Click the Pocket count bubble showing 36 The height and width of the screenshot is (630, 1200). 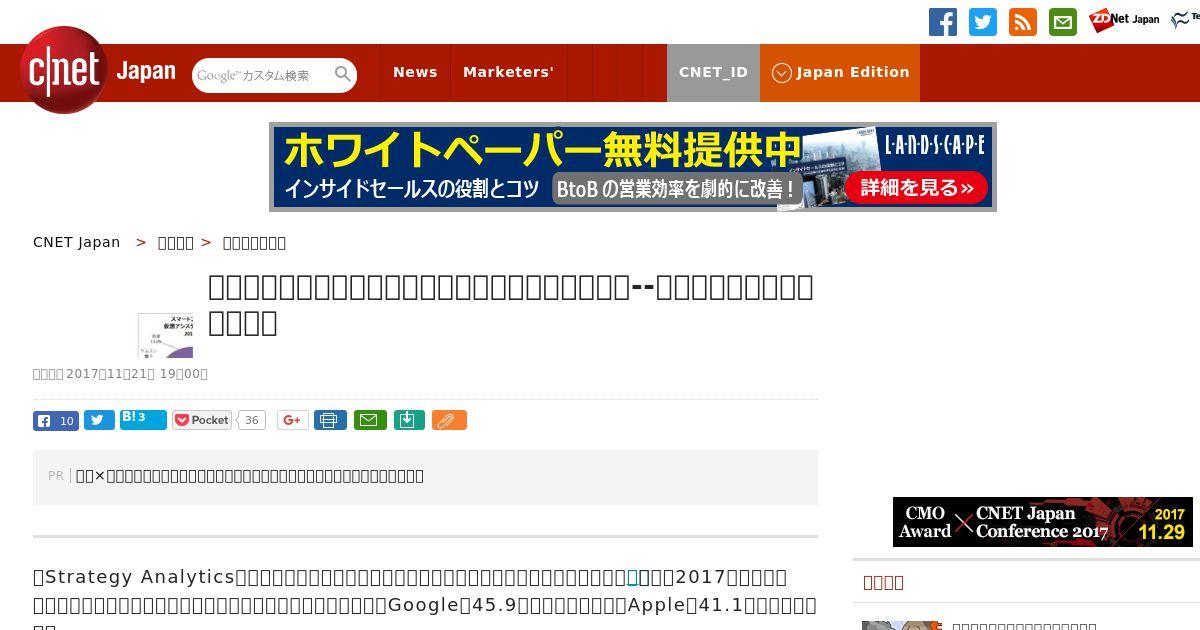tap(252, 420)
